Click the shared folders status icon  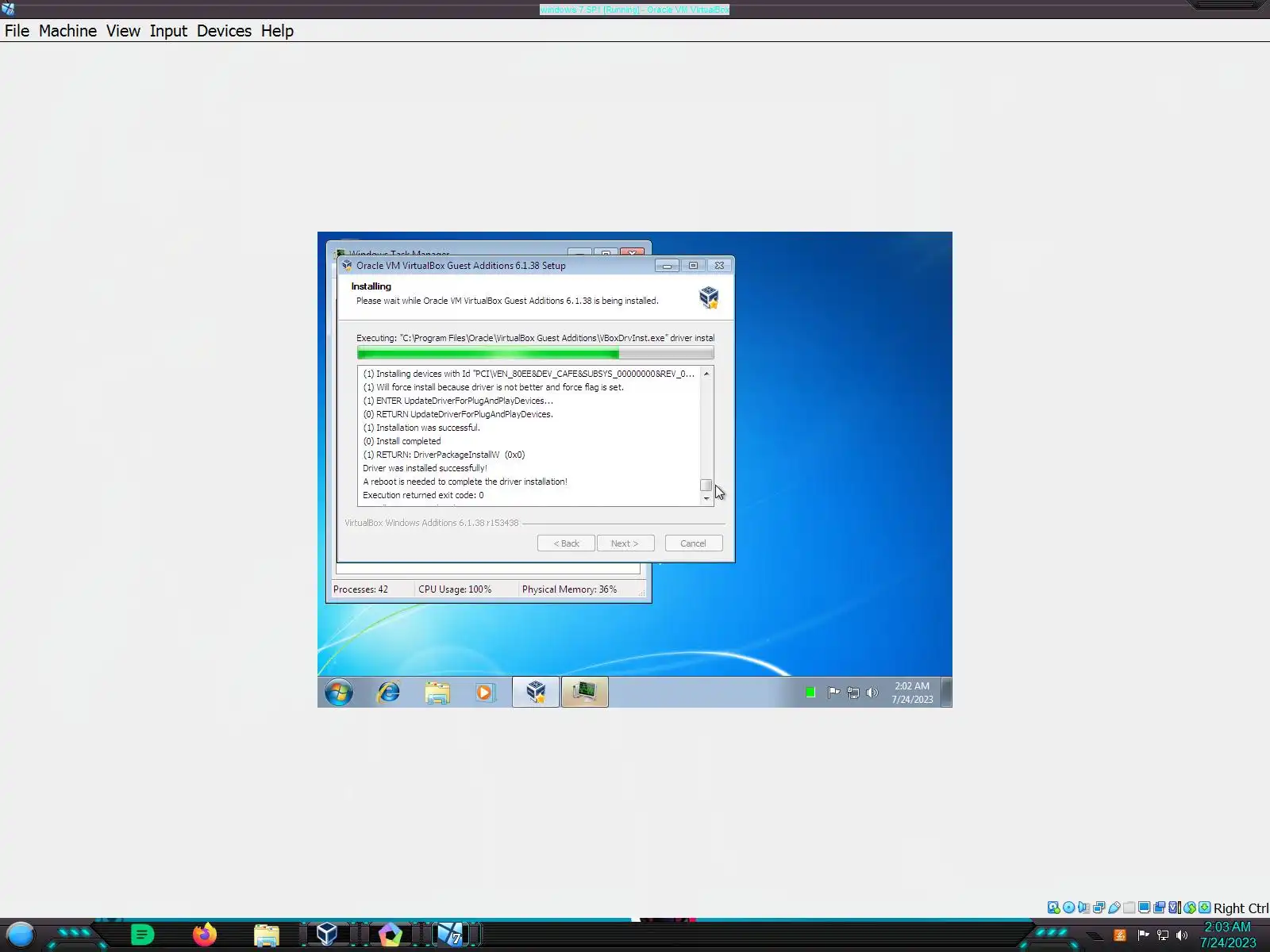(x=1129, y=908)
